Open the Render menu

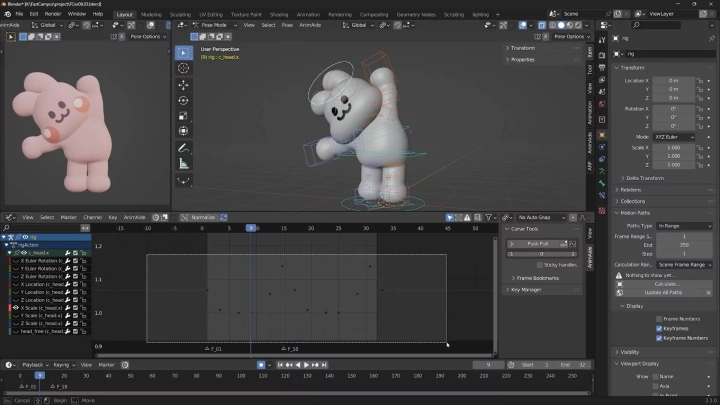tap(53, 14)
